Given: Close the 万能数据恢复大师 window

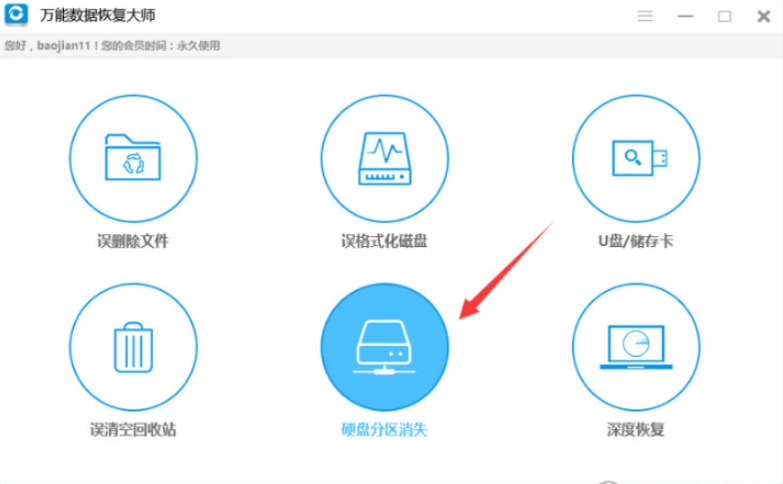Looking at the screenshot, I should tap(764, 16).
